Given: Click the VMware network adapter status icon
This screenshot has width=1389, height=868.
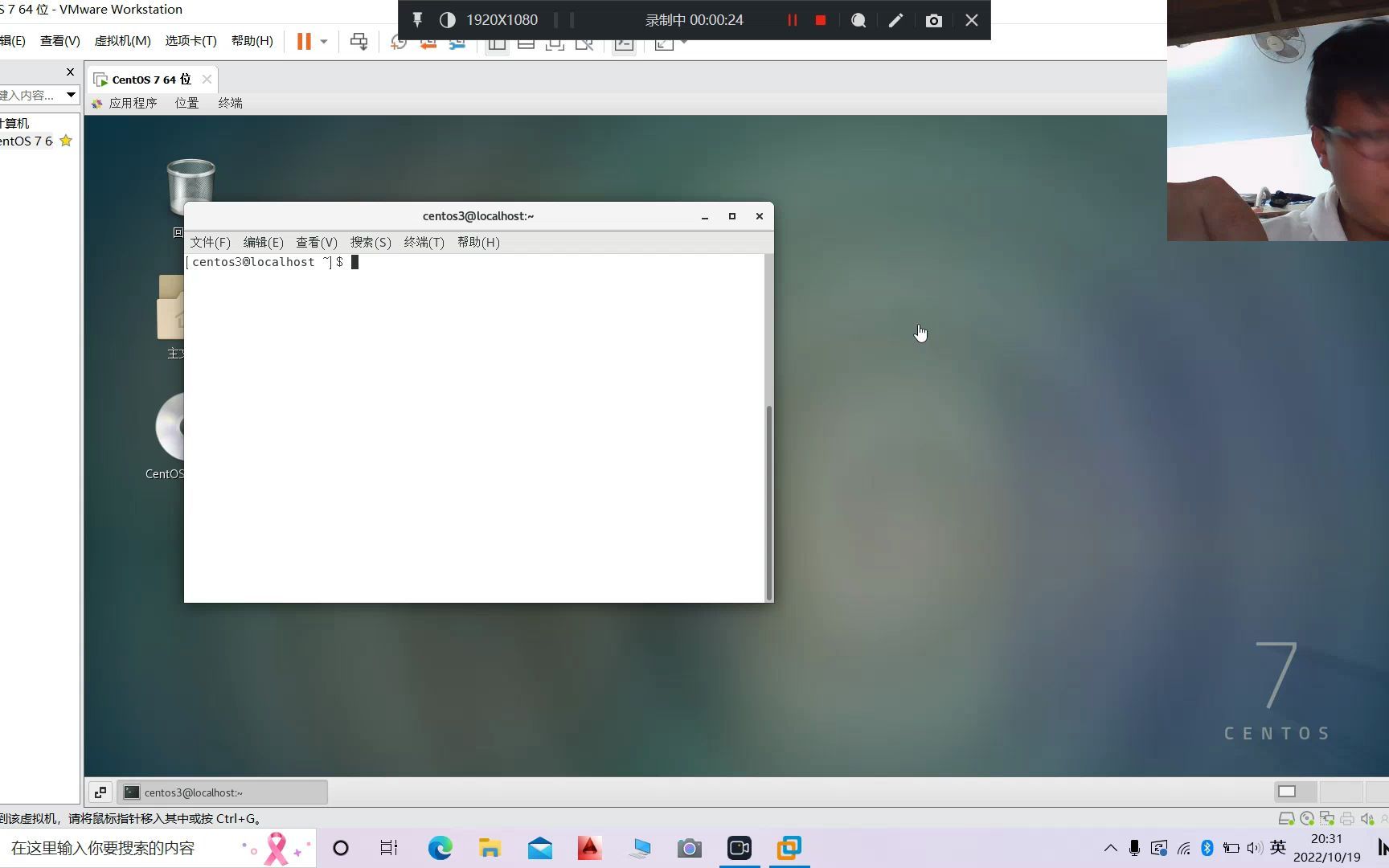Looking at the screenshot, I should (x=1327, y=819).
